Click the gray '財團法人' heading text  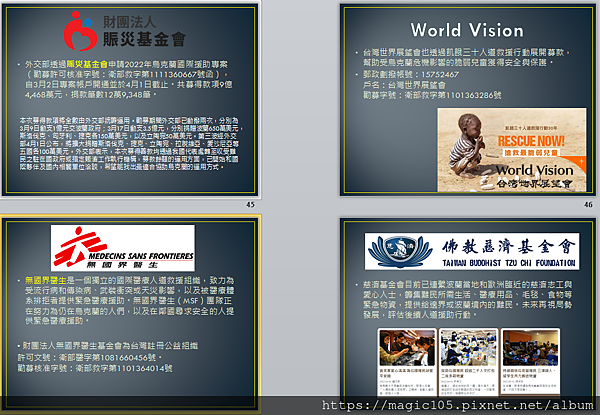[129, 22]
